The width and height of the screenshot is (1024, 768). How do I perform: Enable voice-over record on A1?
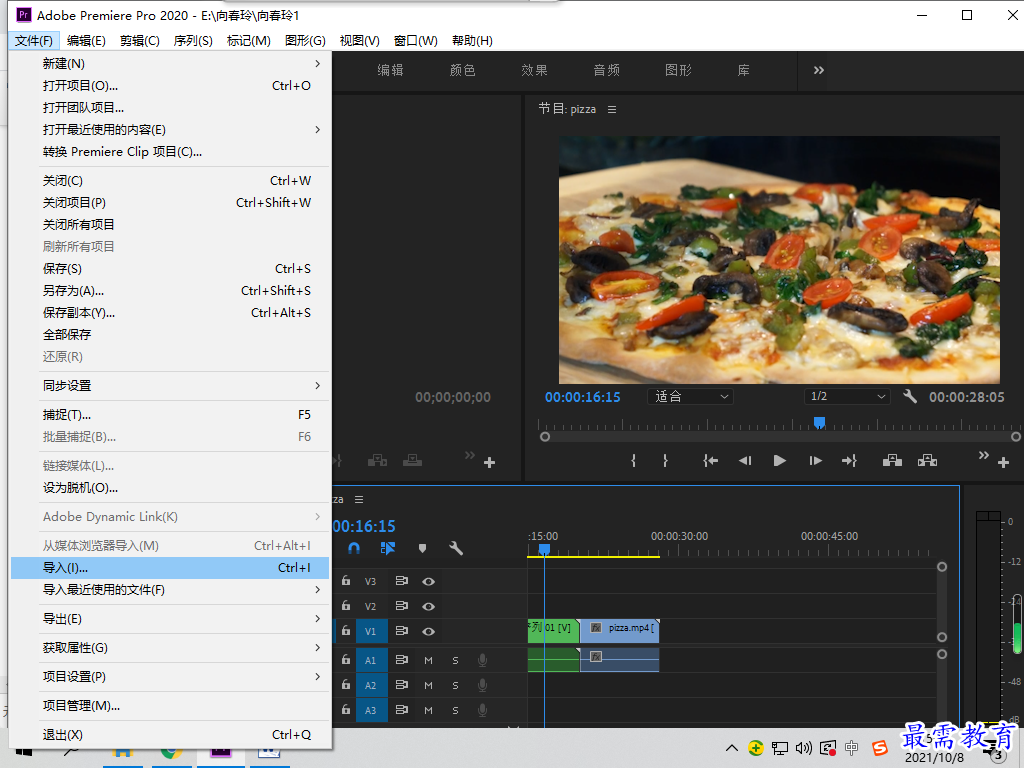pyautogui.click(x=482, y=660)
